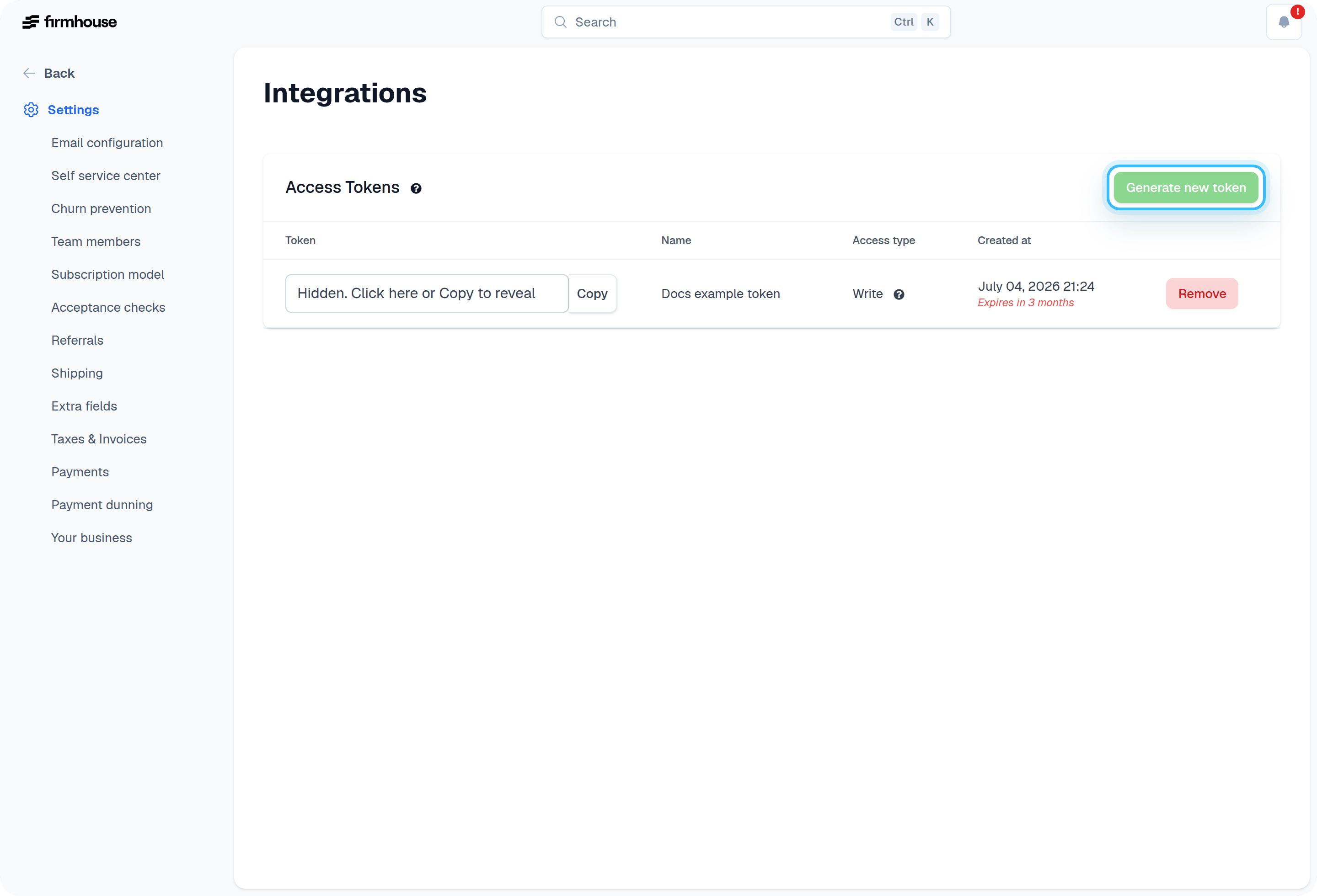The image size is (1317, 896).
Task: Open the notifications bell
Action: [1284, 22]
